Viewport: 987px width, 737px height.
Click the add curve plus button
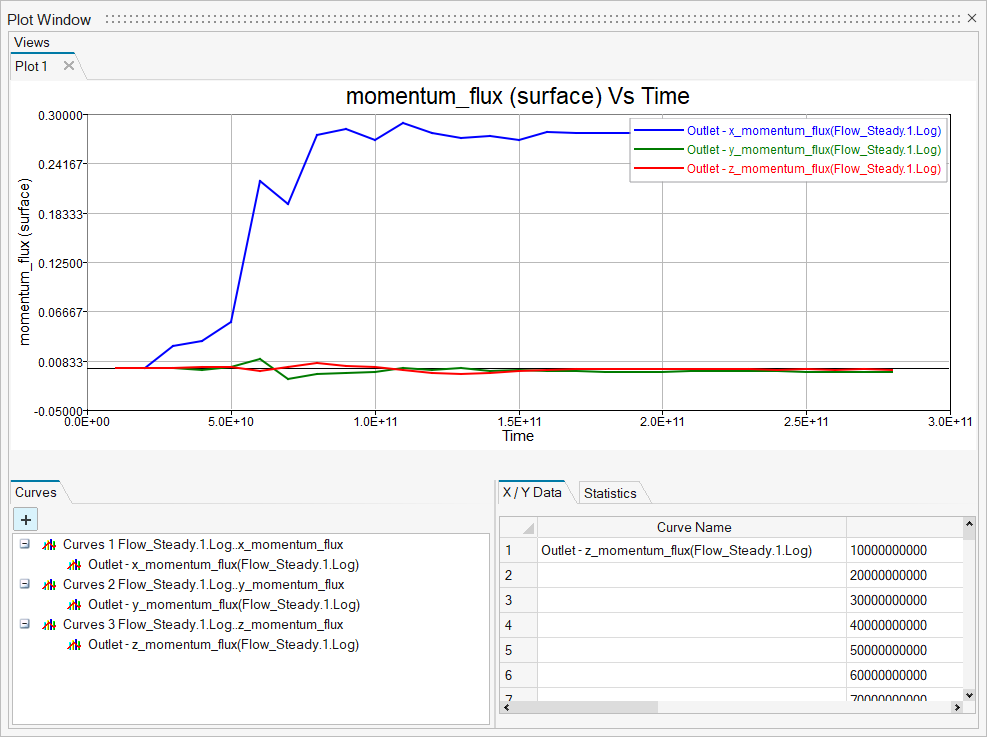point(25,519)
